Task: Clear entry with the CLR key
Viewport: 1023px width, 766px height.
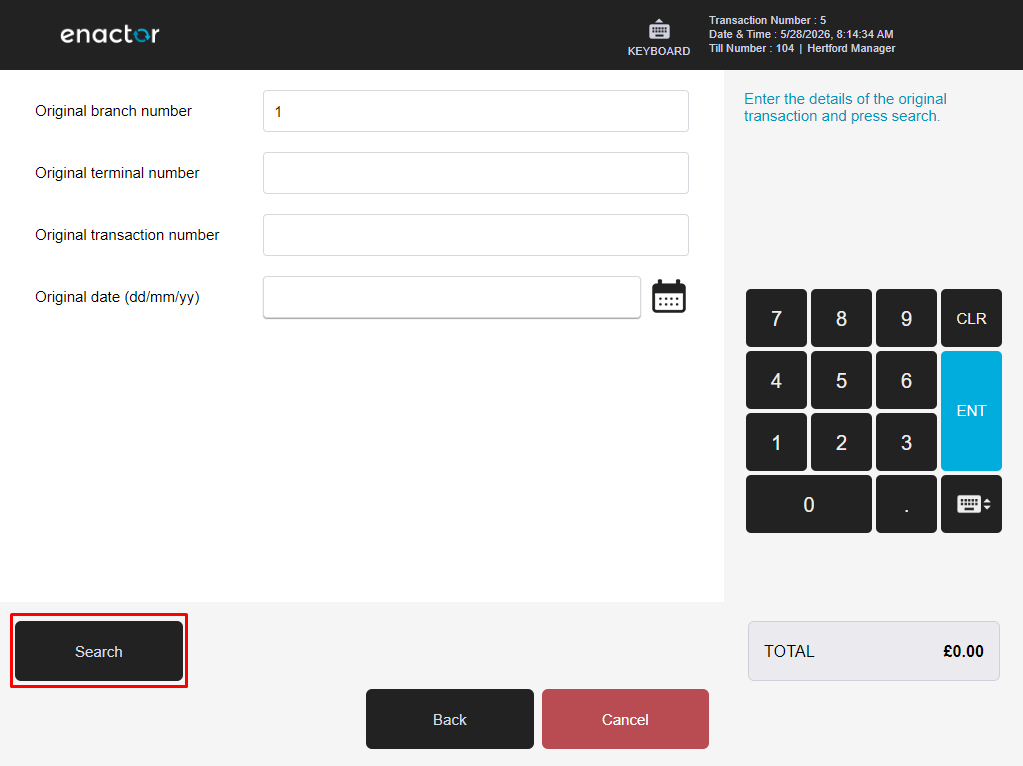Action: [x=971, y=318]
